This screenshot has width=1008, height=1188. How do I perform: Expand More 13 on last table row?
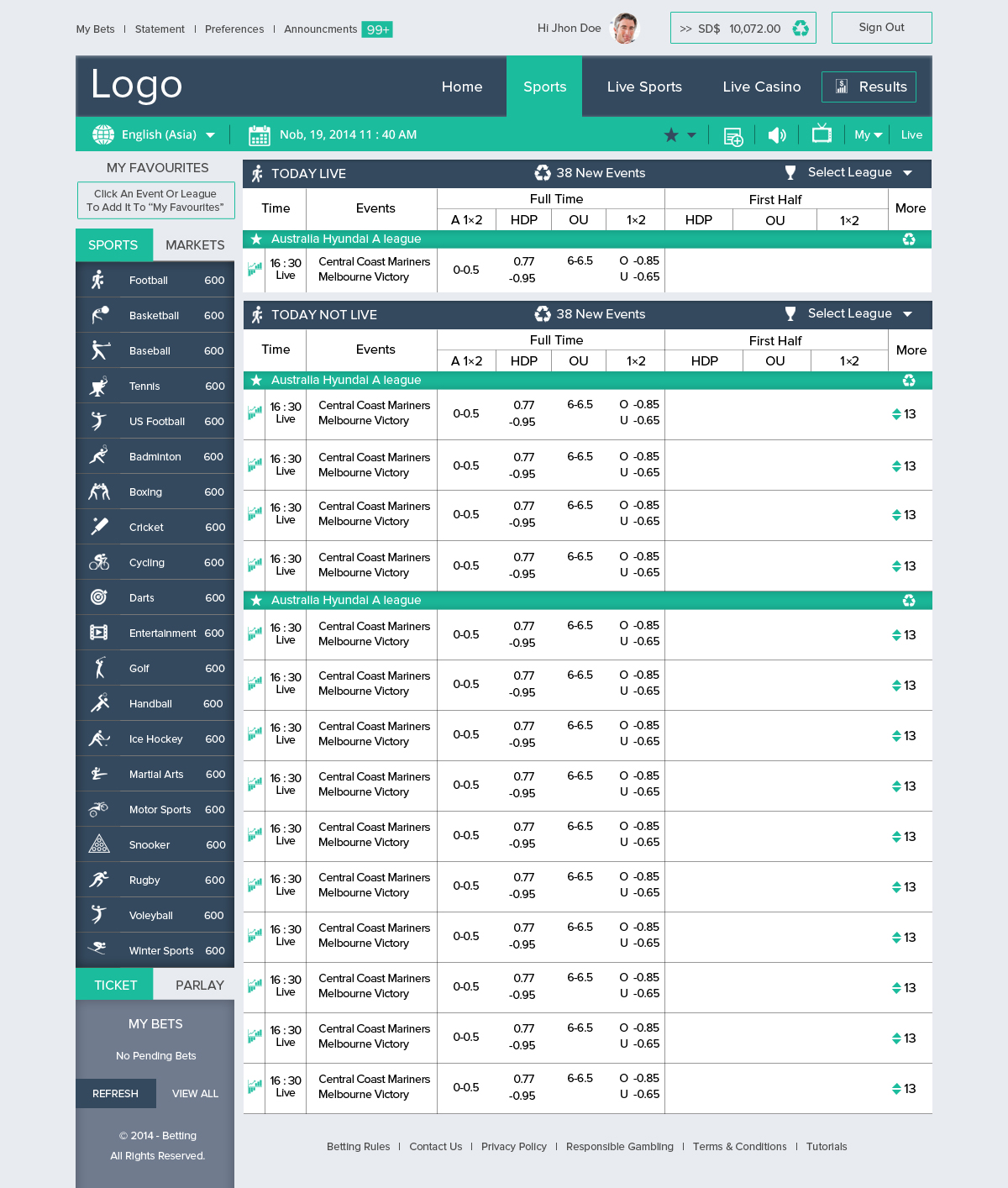click(x=904, y=1089)
